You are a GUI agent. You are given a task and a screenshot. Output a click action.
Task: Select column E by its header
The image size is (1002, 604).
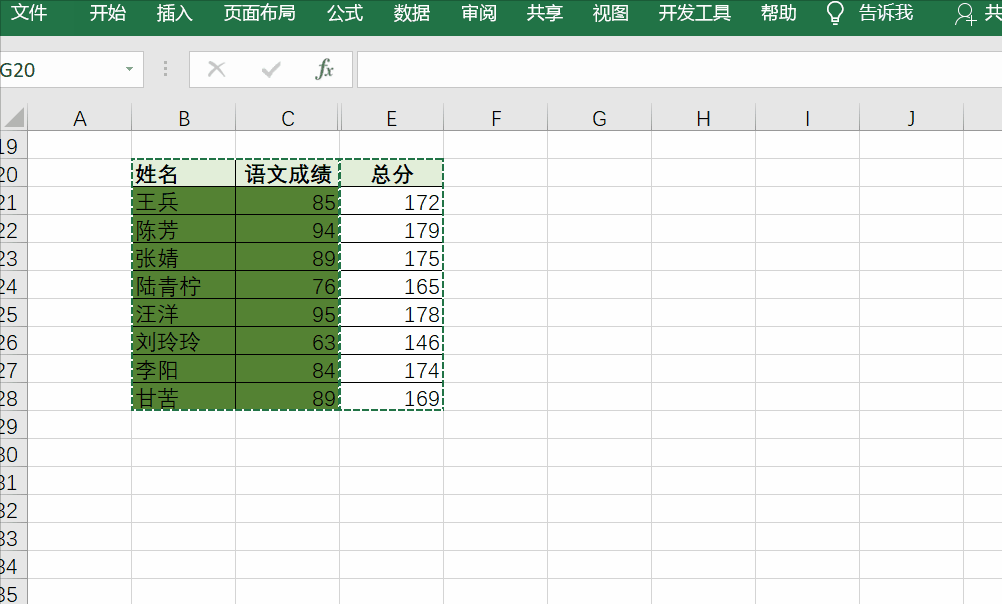[x=391, y=117]
